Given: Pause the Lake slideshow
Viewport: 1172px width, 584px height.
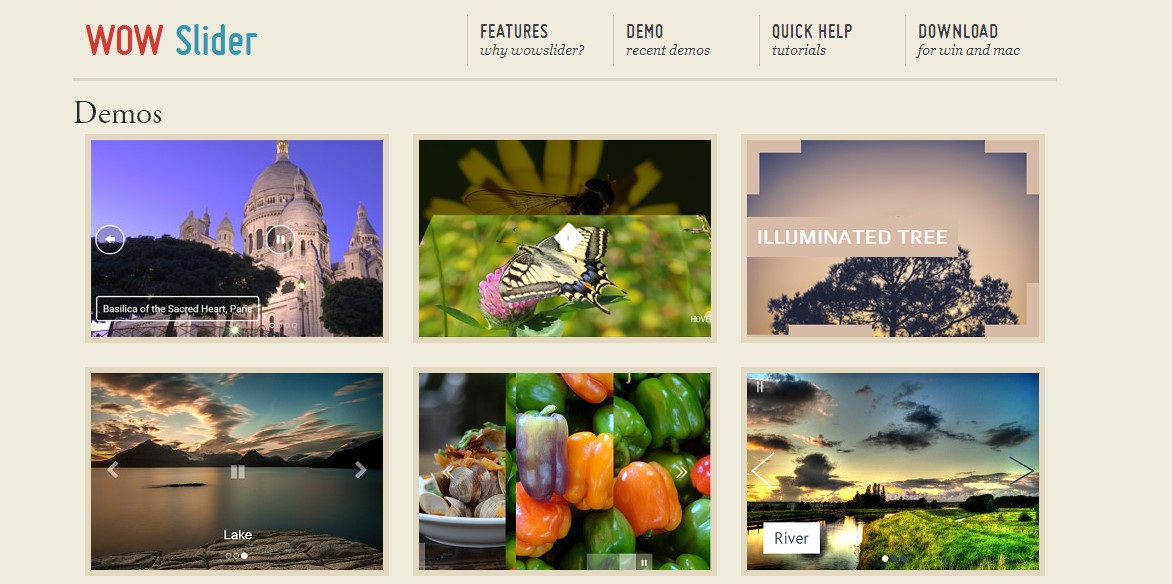Looking at the screenshot, I should coord(238,471).
